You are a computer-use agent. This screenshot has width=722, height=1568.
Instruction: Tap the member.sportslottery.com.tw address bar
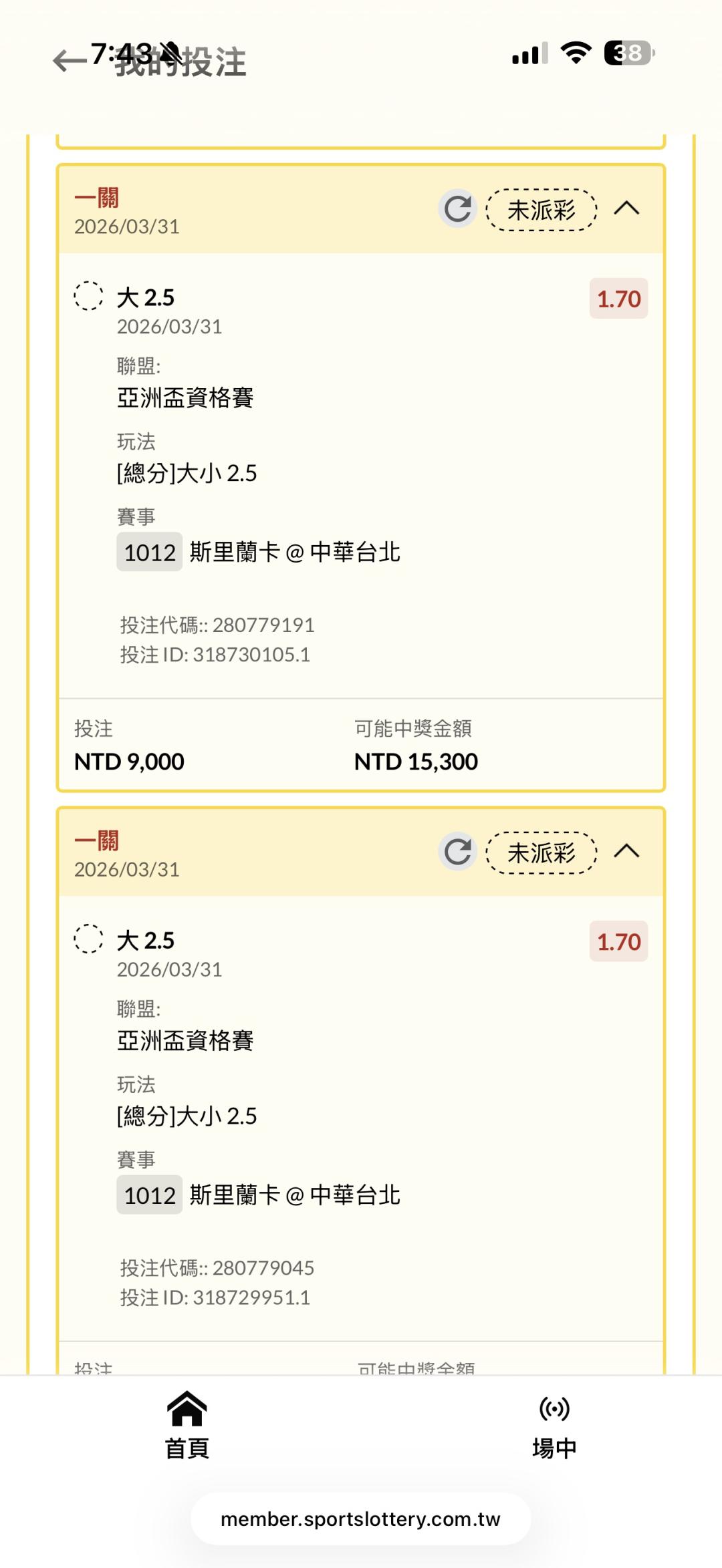(360, 1519)
